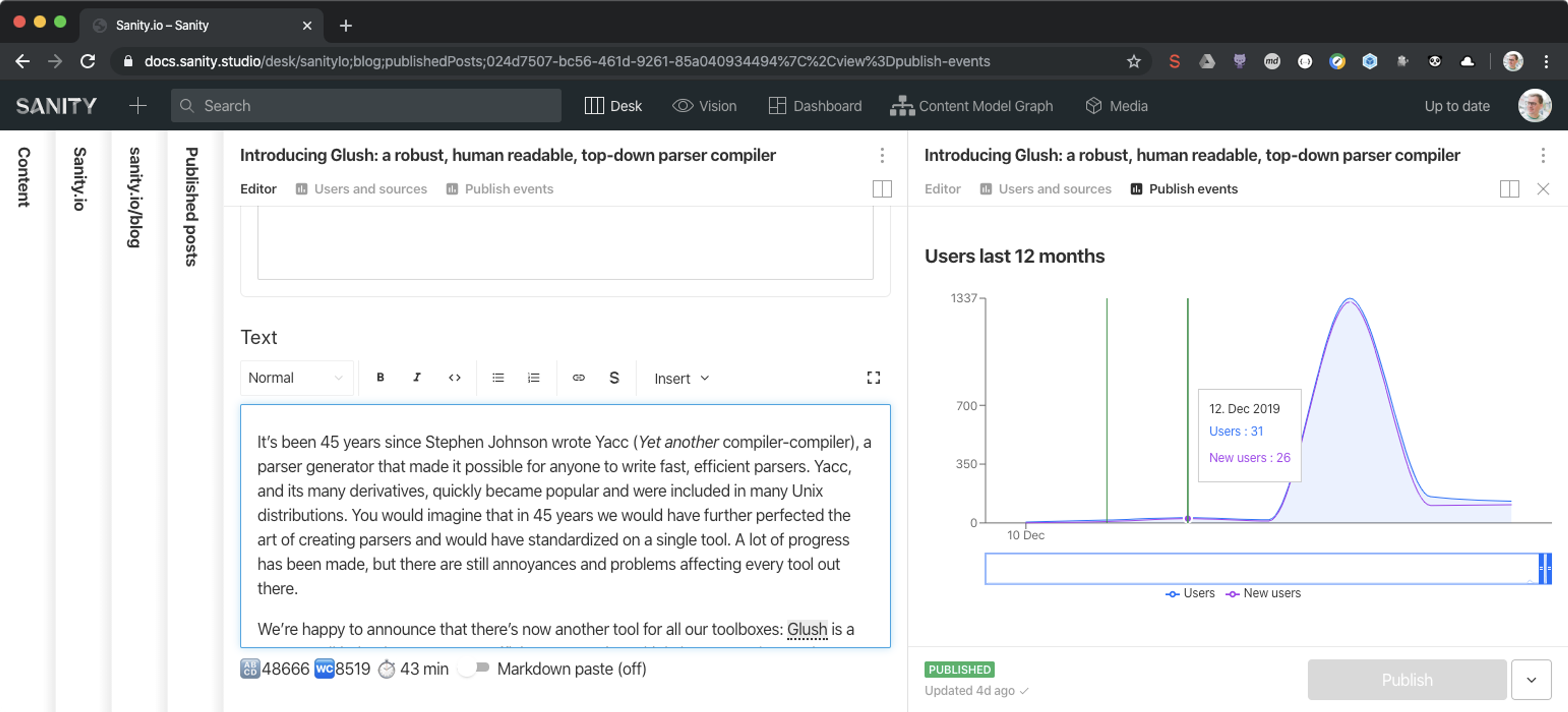Open the Vision tool
The image size is (1568, 712).
(x=704, y=105)
